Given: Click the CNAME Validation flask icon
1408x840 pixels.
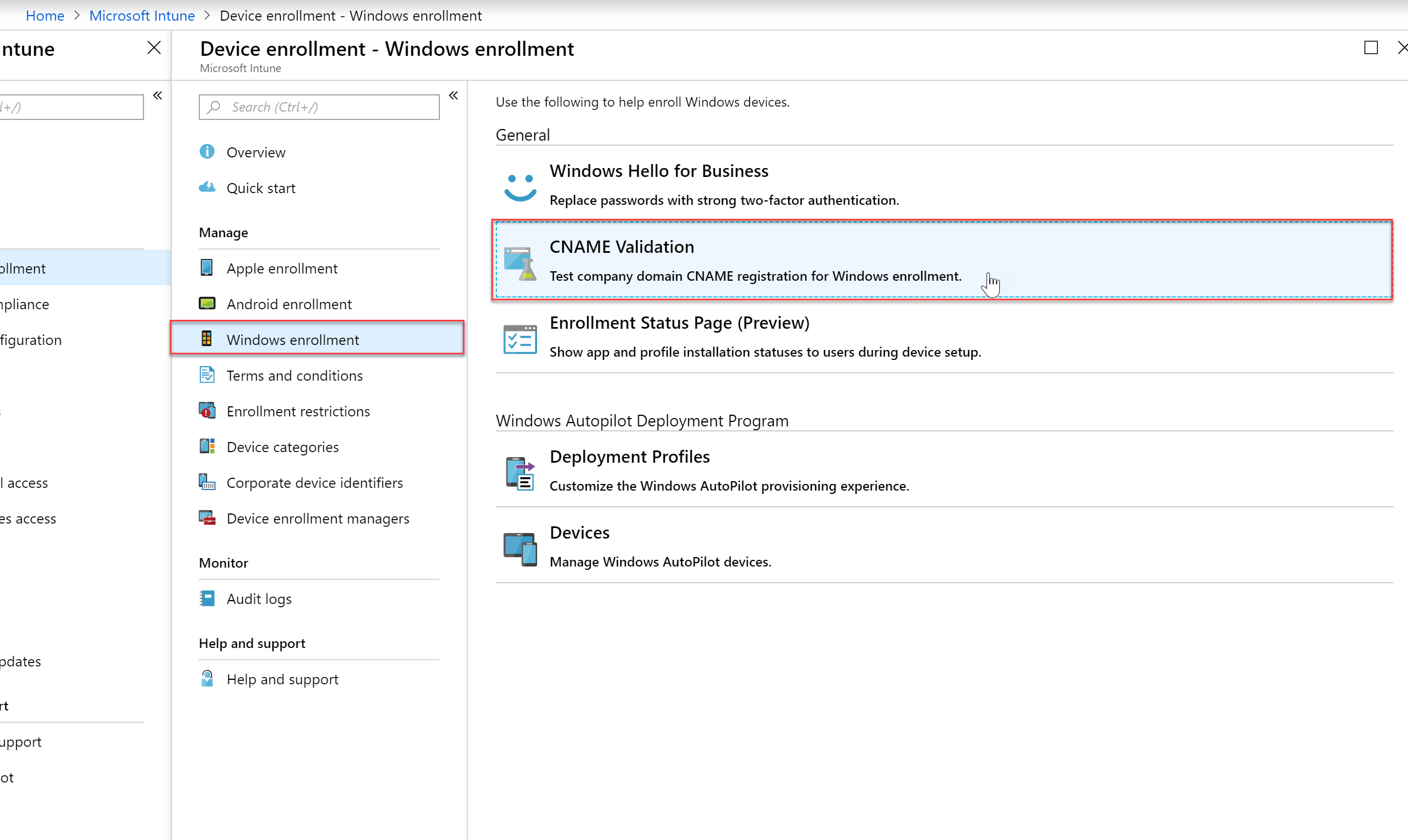Looking at the screenshot, I should (520, 263).
